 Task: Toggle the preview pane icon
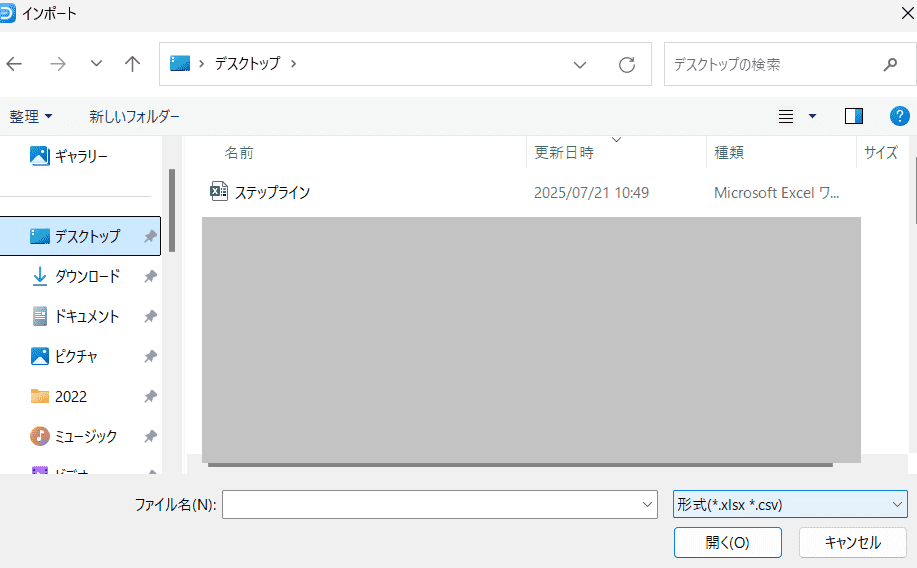point(853,116)
